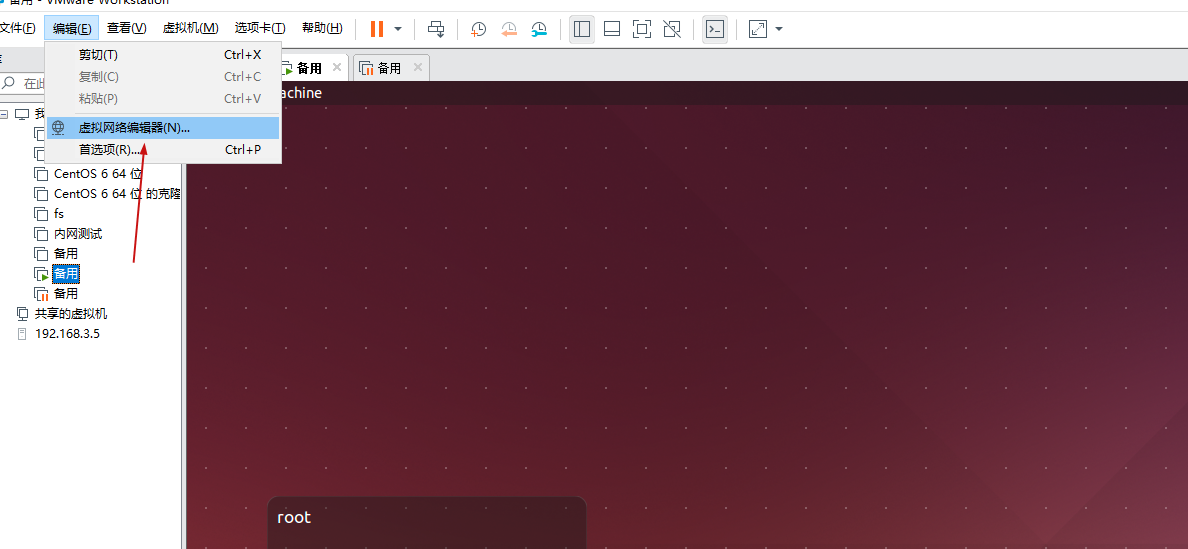Open 首选项(R)... menu entry

click(164, 150)
